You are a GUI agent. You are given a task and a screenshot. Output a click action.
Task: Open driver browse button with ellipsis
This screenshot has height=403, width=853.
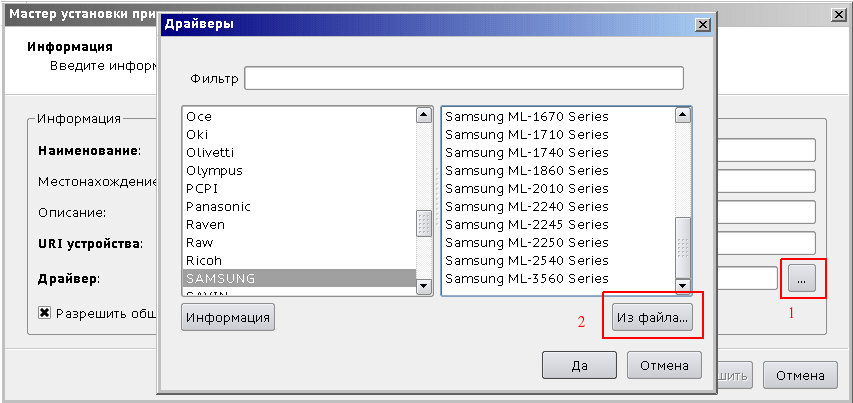(801, 279)
